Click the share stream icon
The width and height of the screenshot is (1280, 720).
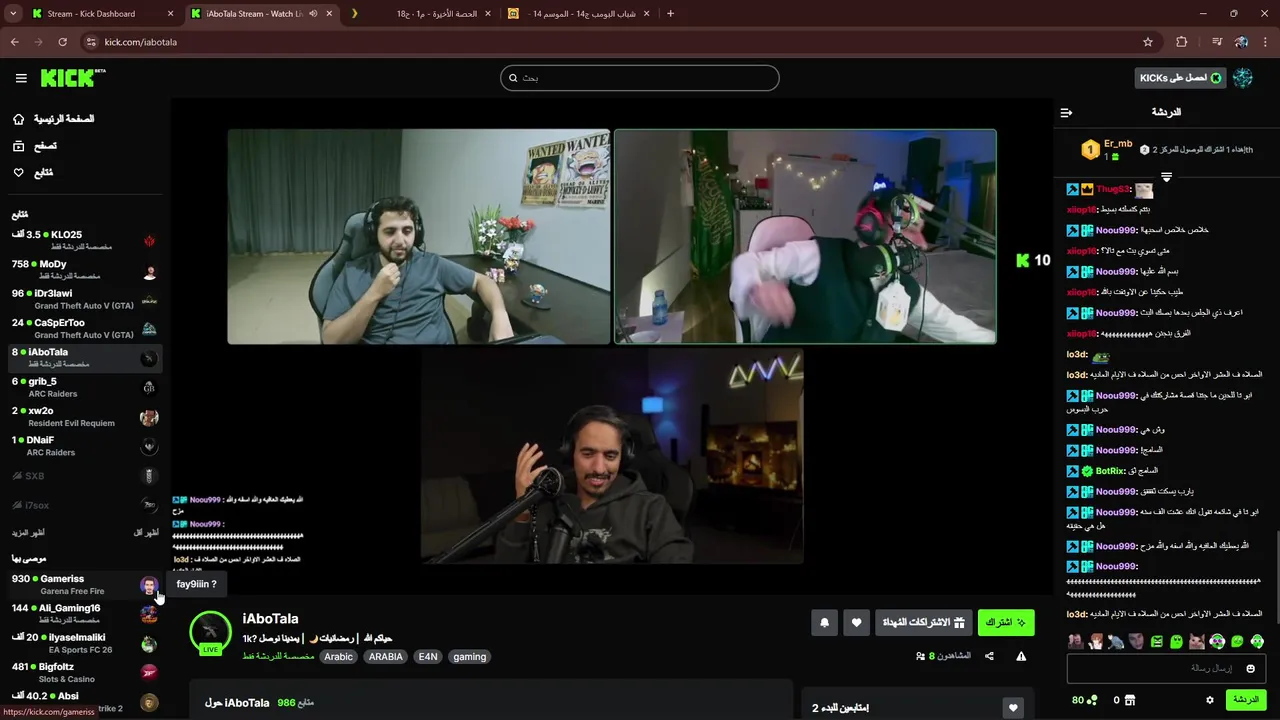(x=989, y=656)
